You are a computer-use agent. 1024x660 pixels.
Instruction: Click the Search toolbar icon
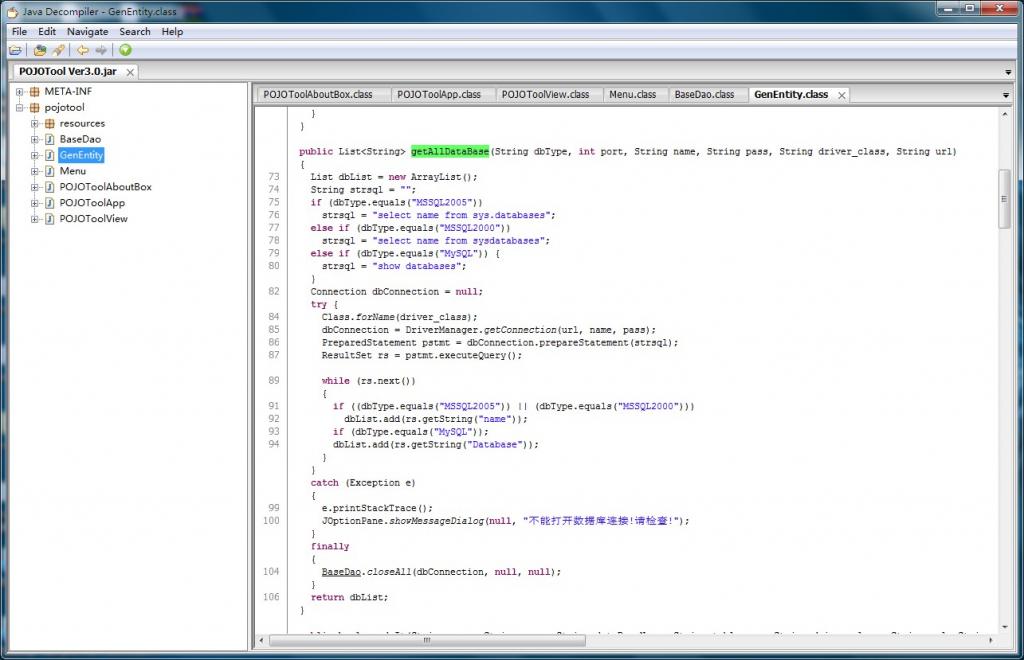click(58, 50)
